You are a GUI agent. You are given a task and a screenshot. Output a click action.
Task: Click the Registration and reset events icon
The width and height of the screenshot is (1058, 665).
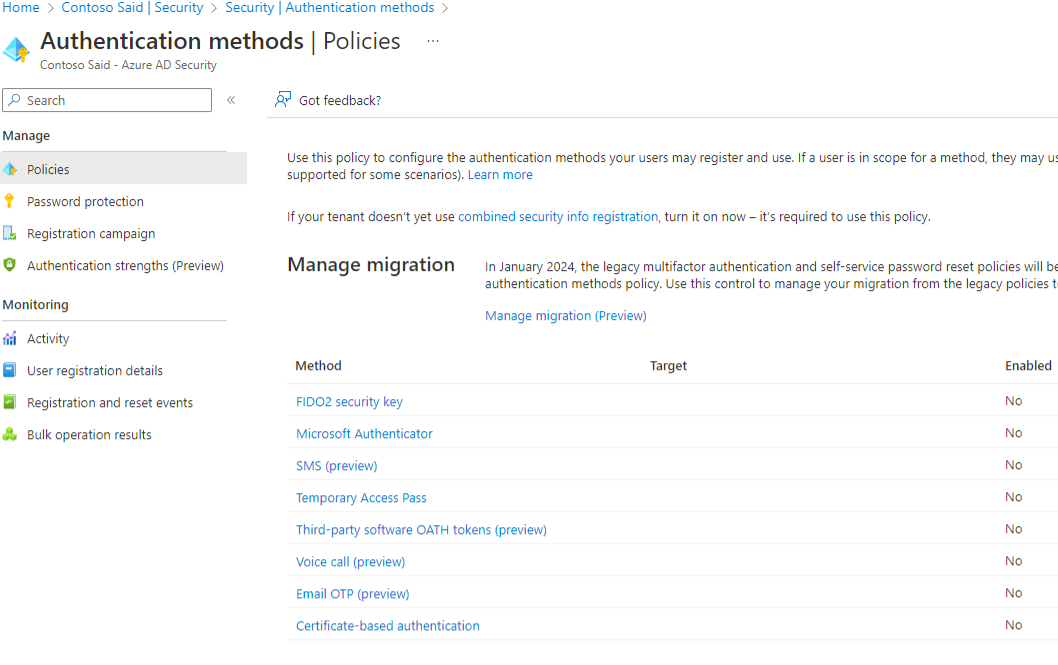(10, 402)
